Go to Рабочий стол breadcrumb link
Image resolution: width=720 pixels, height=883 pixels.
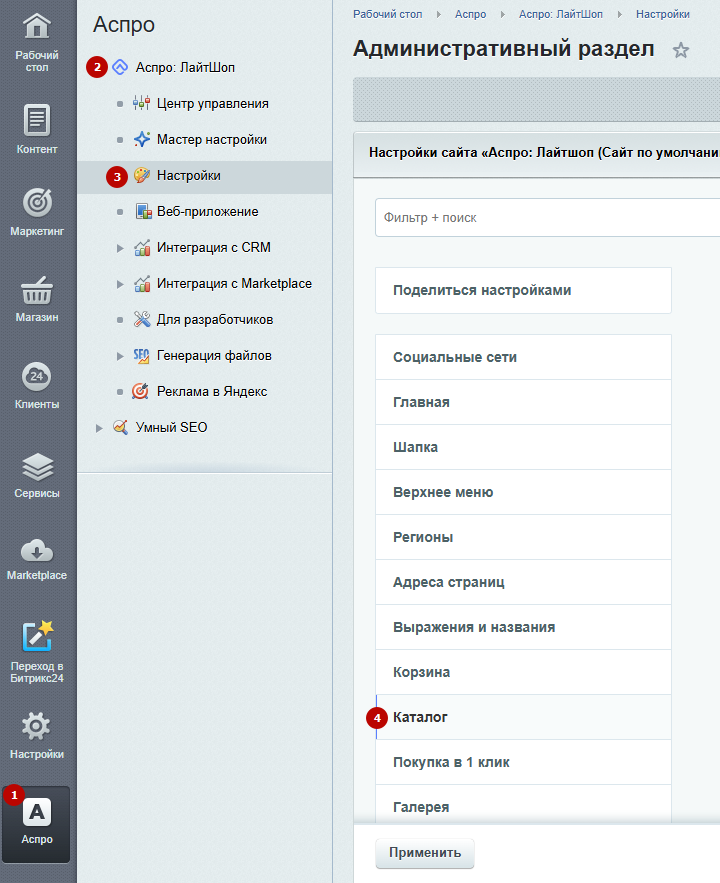click(x=387, y=15)
